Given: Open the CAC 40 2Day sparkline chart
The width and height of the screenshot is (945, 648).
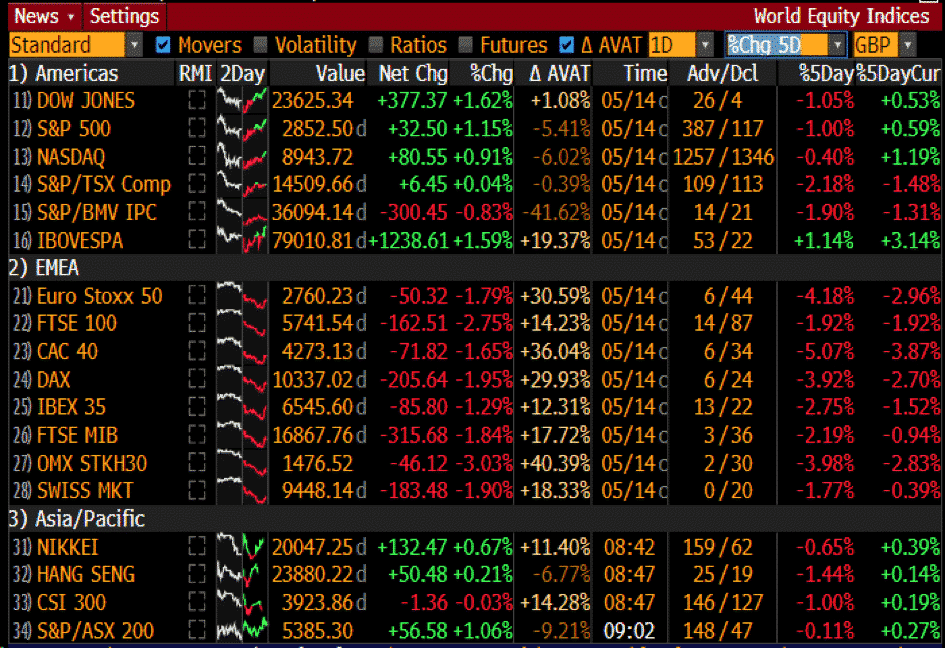Looking at the screenshot, I should [242, 351].
